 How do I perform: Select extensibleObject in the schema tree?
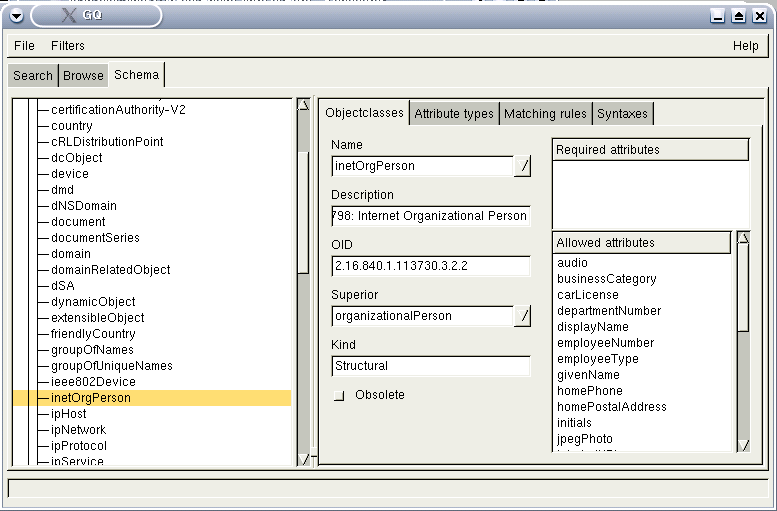(x=97, y=318)
